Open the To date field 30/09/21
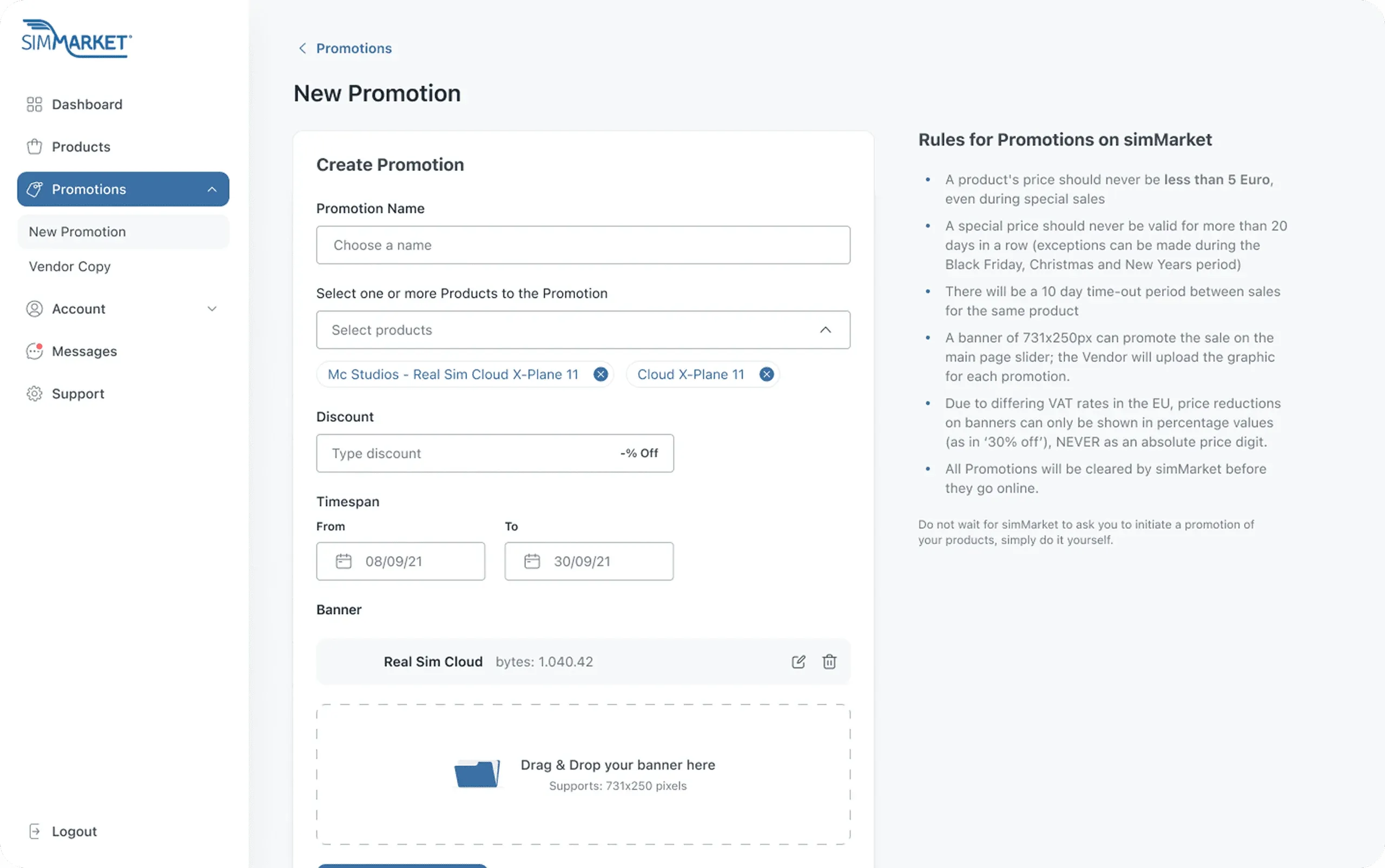 coord(589,561)
